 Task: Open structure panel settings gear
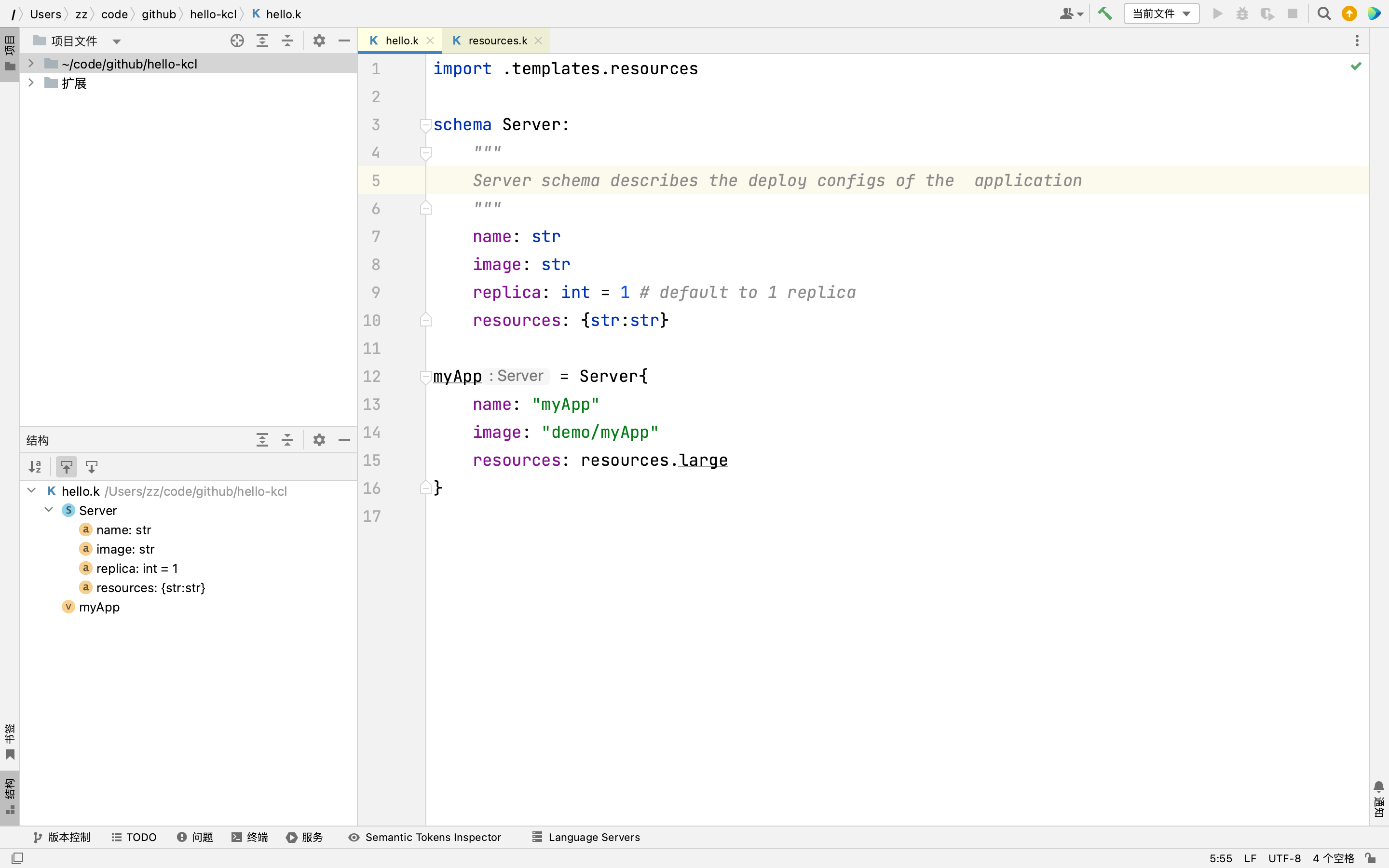pyautogui.click(x=319, y=440)
